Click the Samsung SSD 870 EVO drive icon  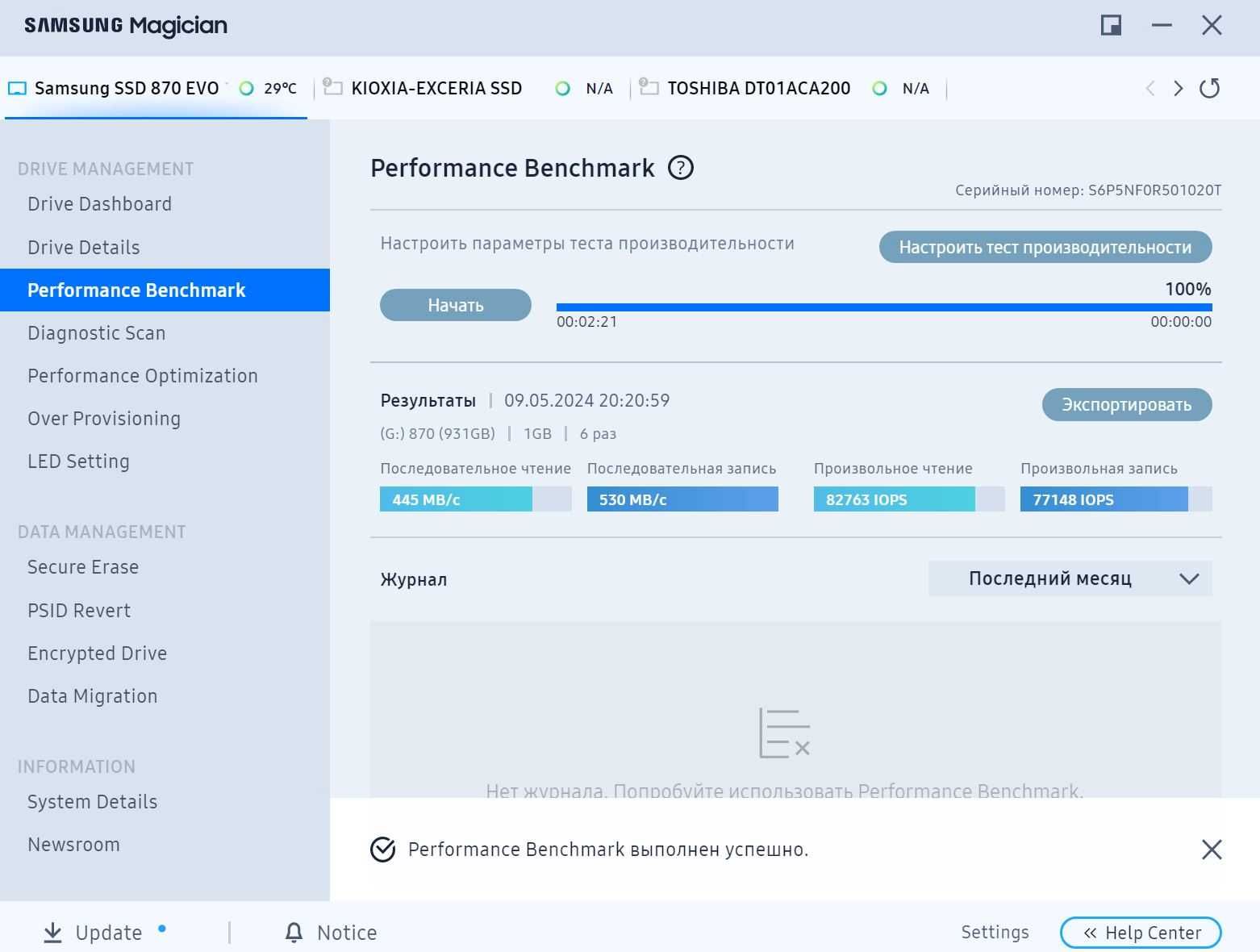point(17,88)
